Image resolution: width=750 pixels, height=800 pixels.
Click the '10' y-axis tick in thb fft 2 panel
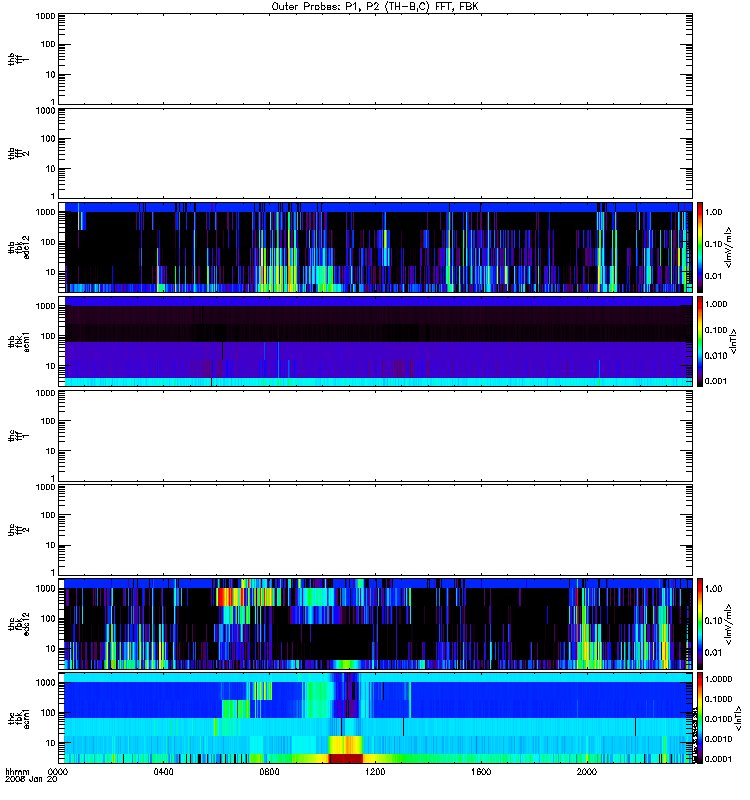(x=51, y=169)
